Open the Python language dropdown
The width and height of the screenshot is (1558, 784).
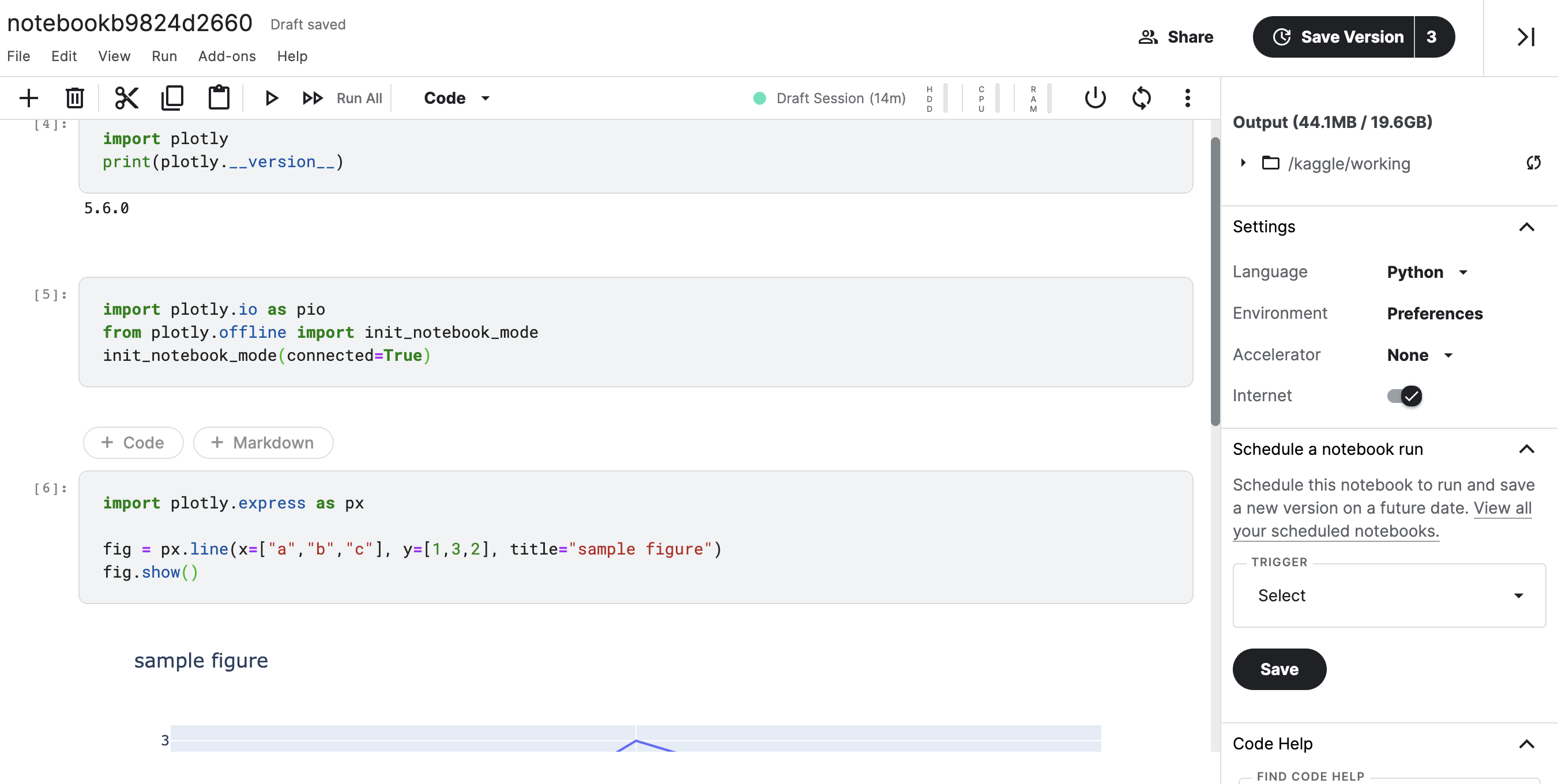(x=1427, y=272)
